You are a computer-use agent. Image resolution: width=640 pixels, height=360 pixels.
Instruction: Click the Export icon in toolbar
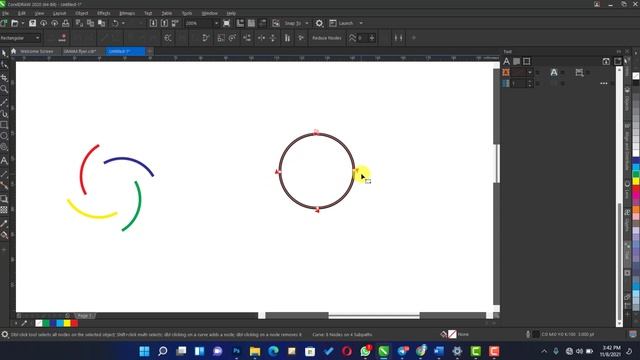[164, 23]
